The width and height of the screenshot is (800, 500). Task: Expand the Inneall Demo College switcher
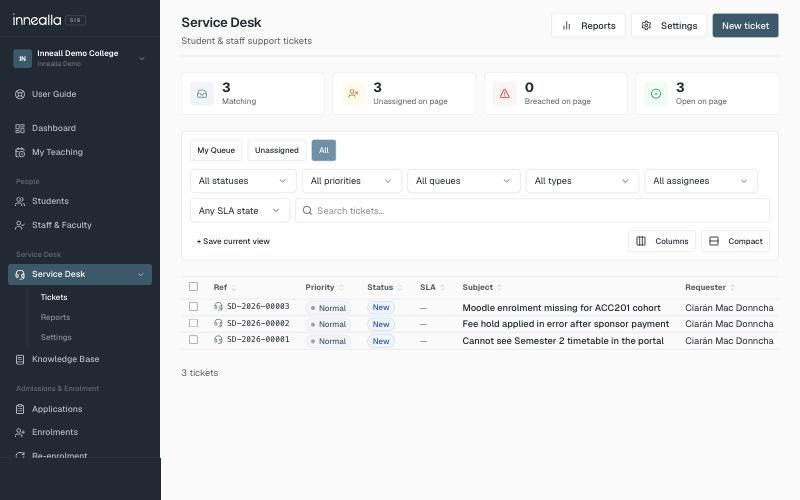pos(142,59)
